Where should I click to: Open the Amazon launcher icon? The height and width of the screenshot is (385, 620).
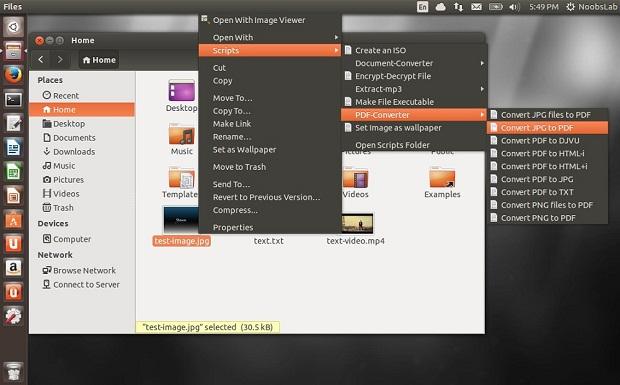click(x=13, y=268)
